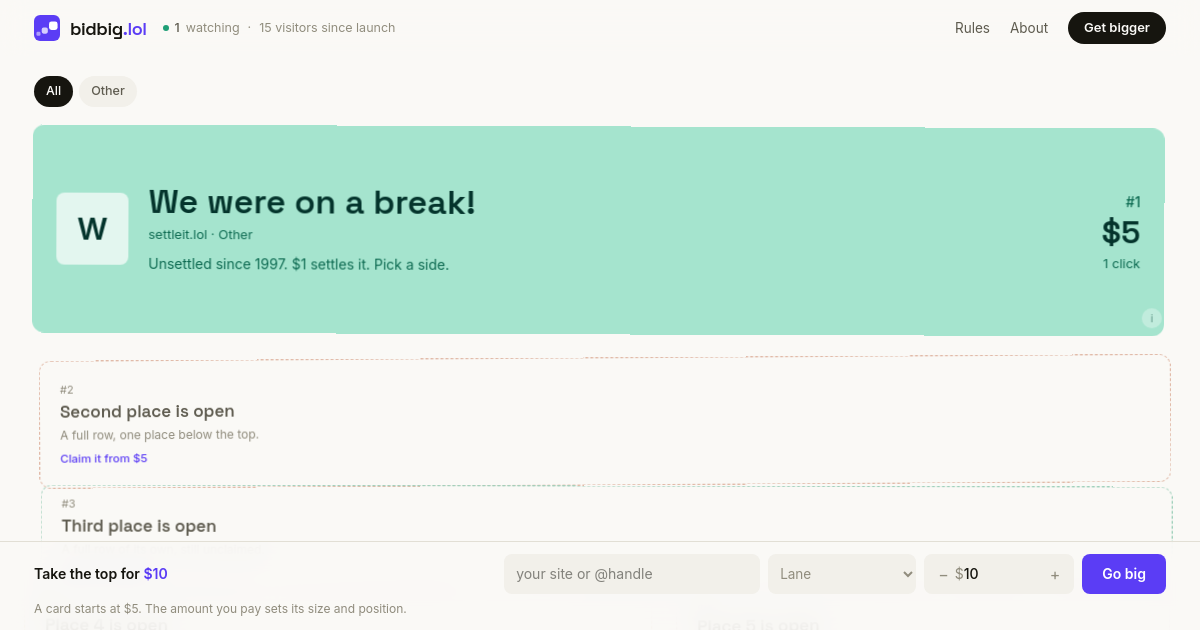Increase bid amount with the plus button
This screenshot has height=630, width=1200.
tap(1055, 575)
